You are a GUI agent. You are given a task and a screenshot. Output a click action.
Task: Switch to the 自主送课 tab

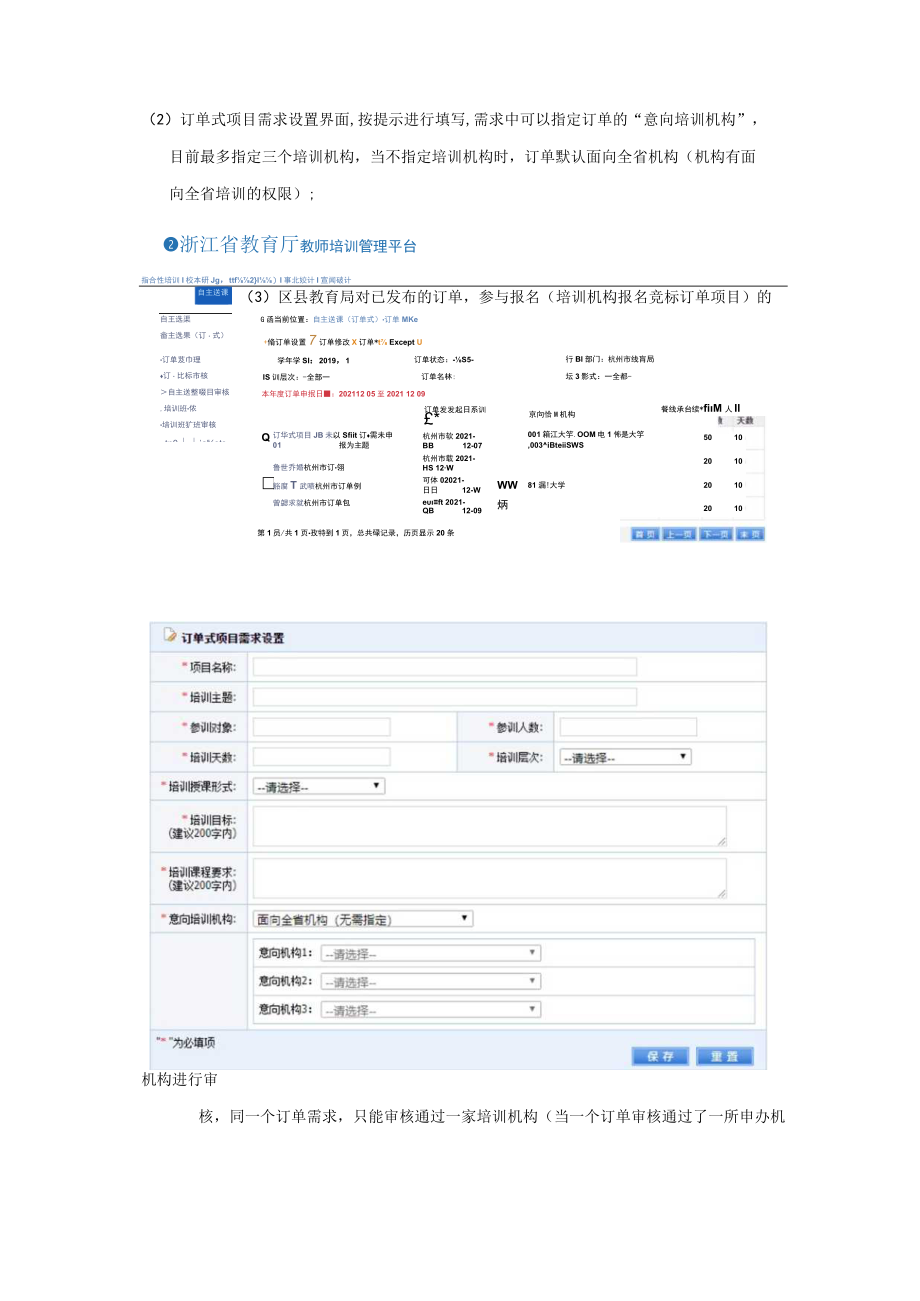pos(212,295)
